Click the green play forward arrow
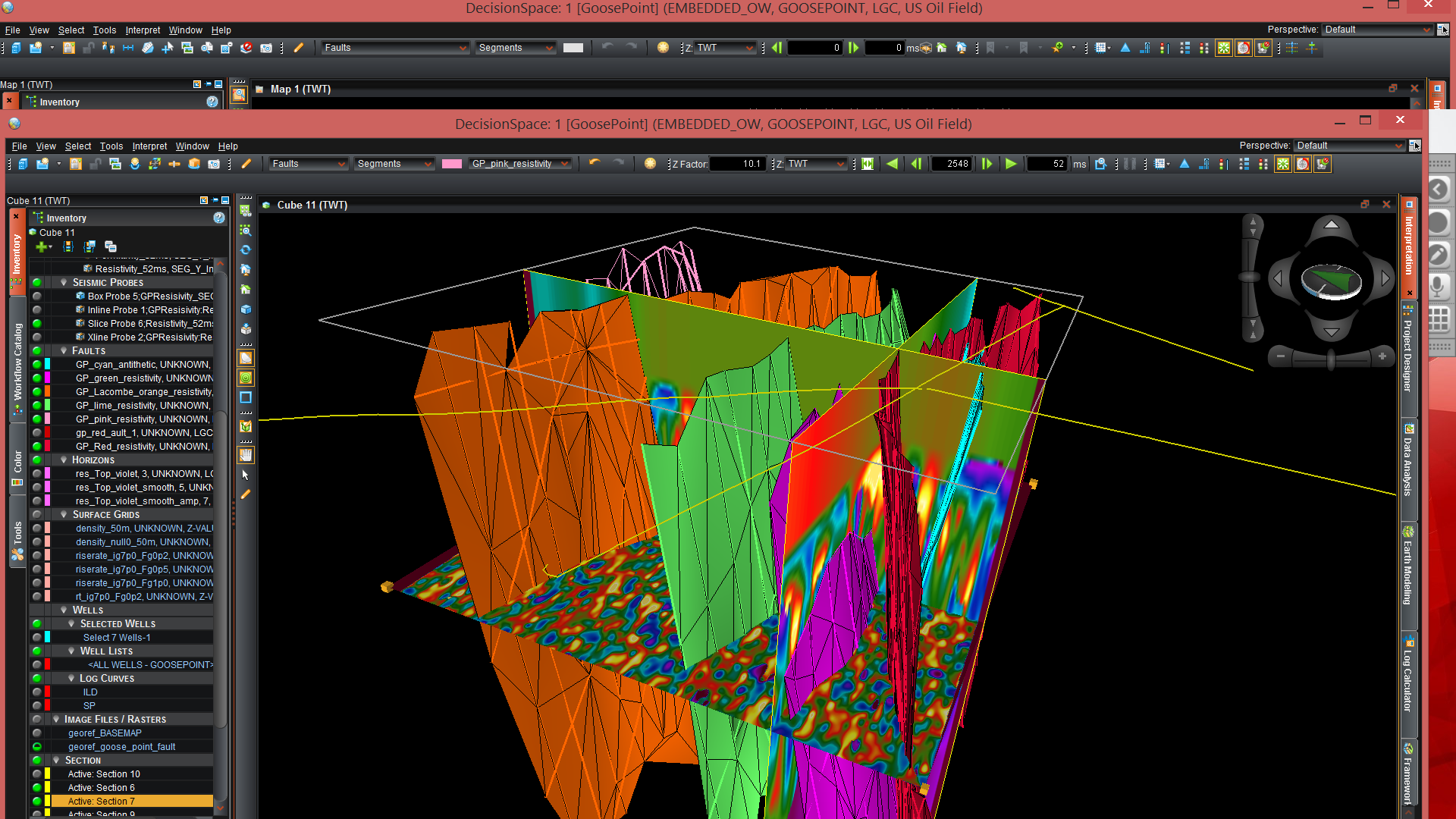 pos(1011,164)
